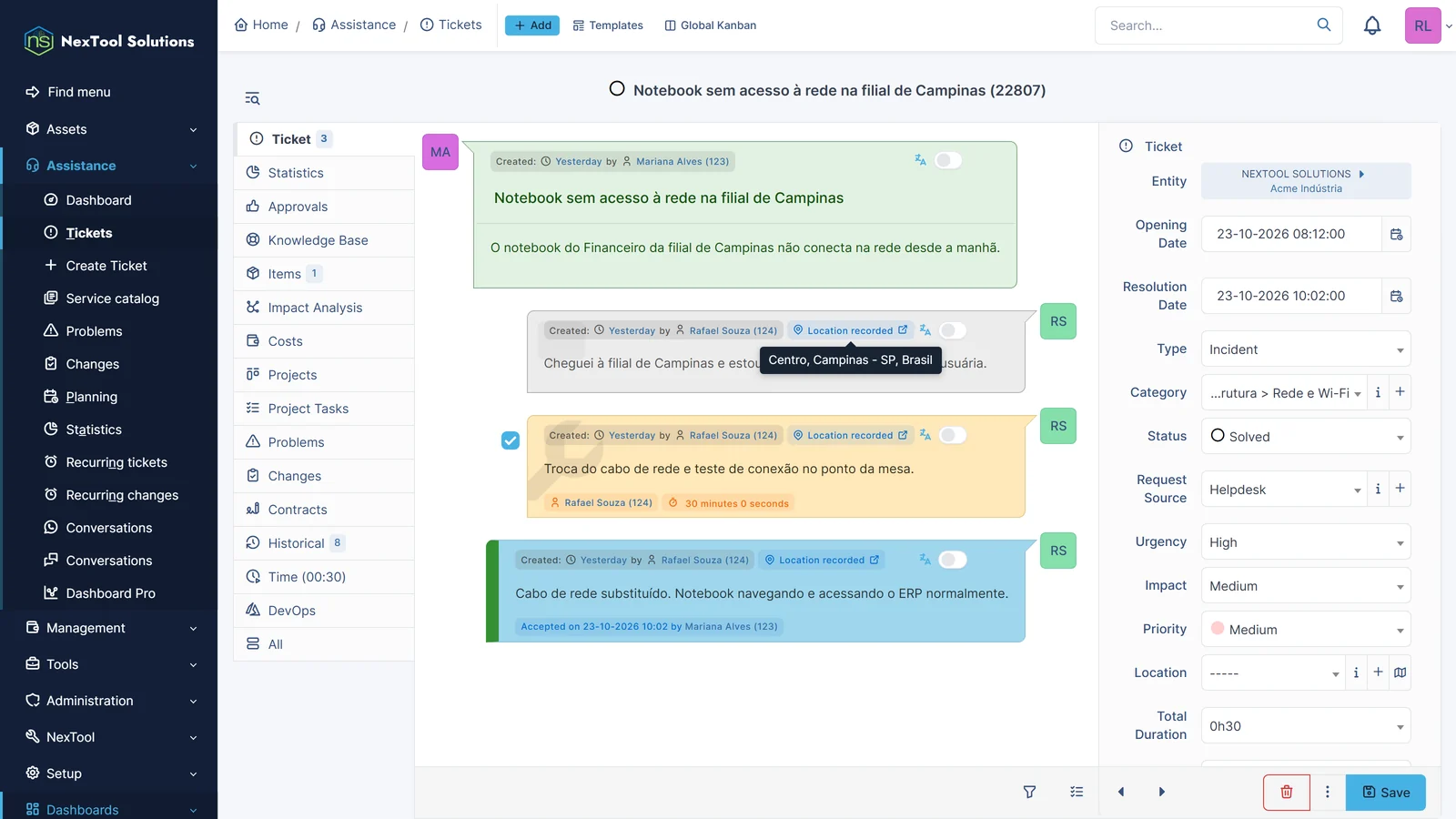Open the Urgency dropdown showing High
Viewport: 1456px width, 819px height.
1306,542
